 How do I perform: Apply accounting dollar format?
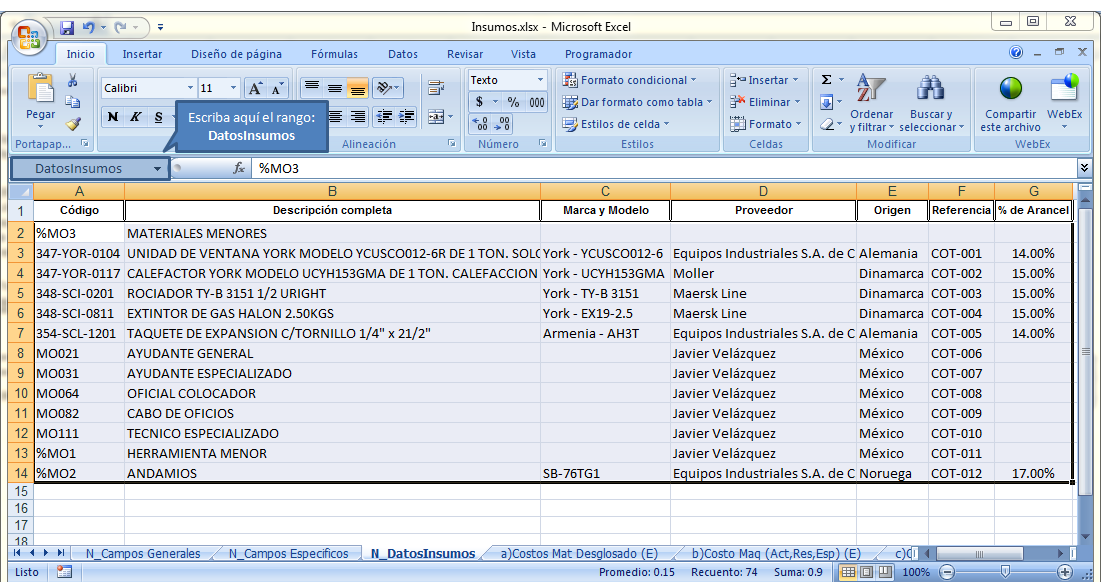480,102
